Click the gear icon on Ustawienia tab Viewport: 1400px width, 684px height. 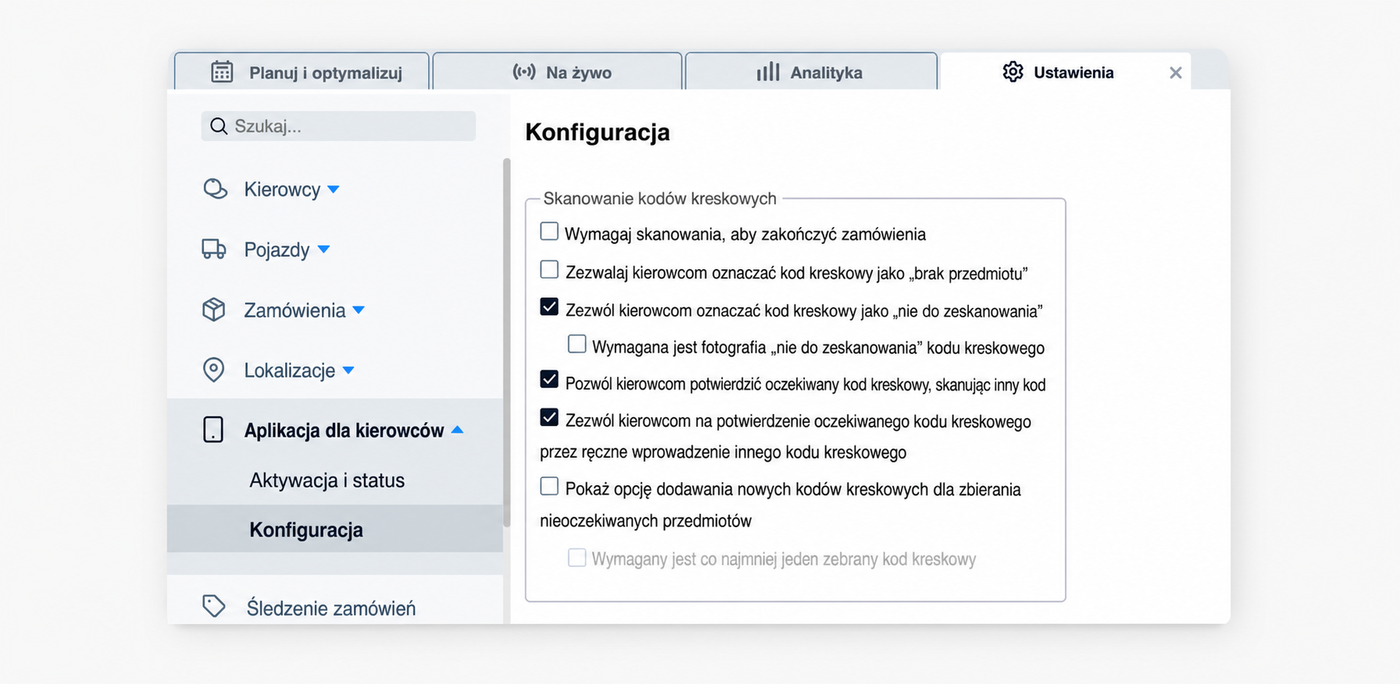(1013, 72)
